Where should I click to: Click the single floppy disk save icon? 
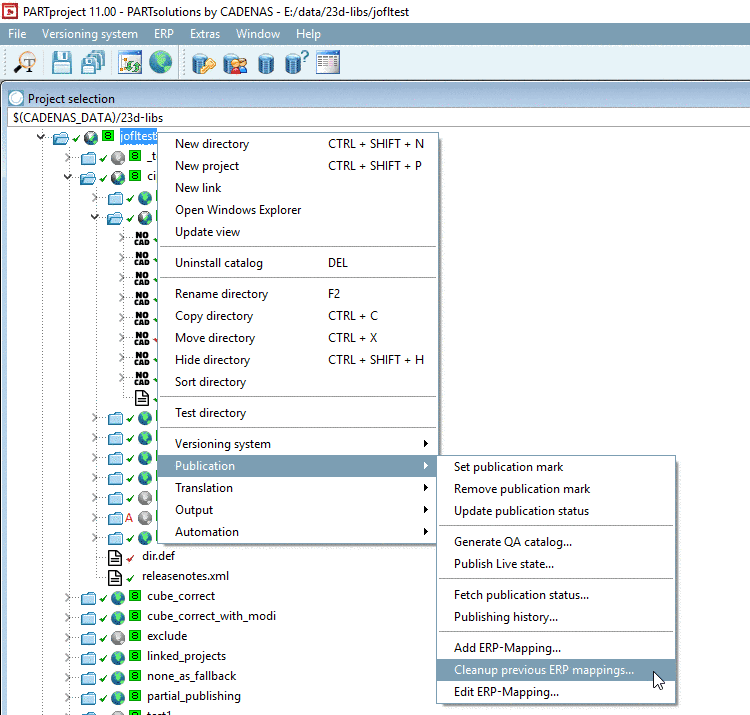[x=63, y=63]
